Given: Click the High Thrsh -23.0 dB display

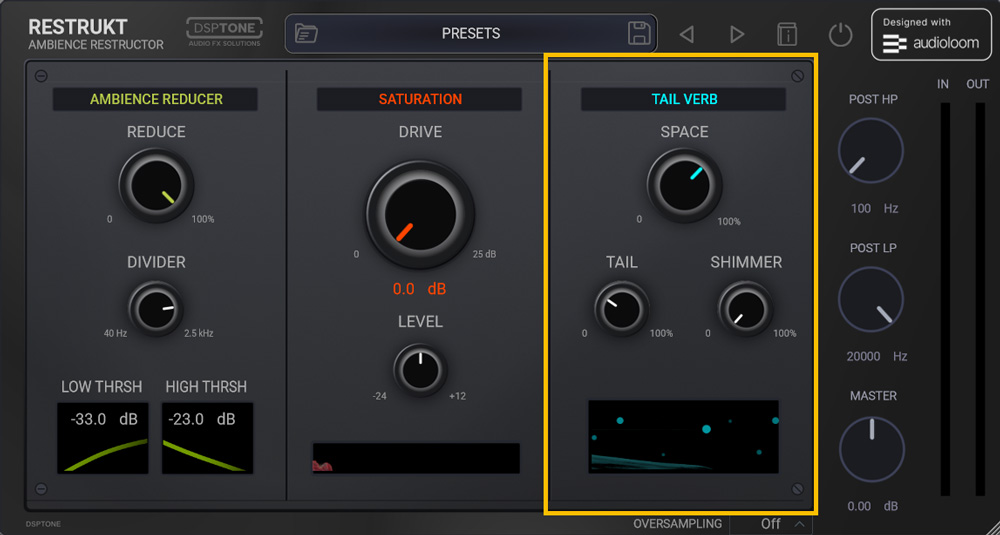Looking at the screenshot, I should click(207, 438).
